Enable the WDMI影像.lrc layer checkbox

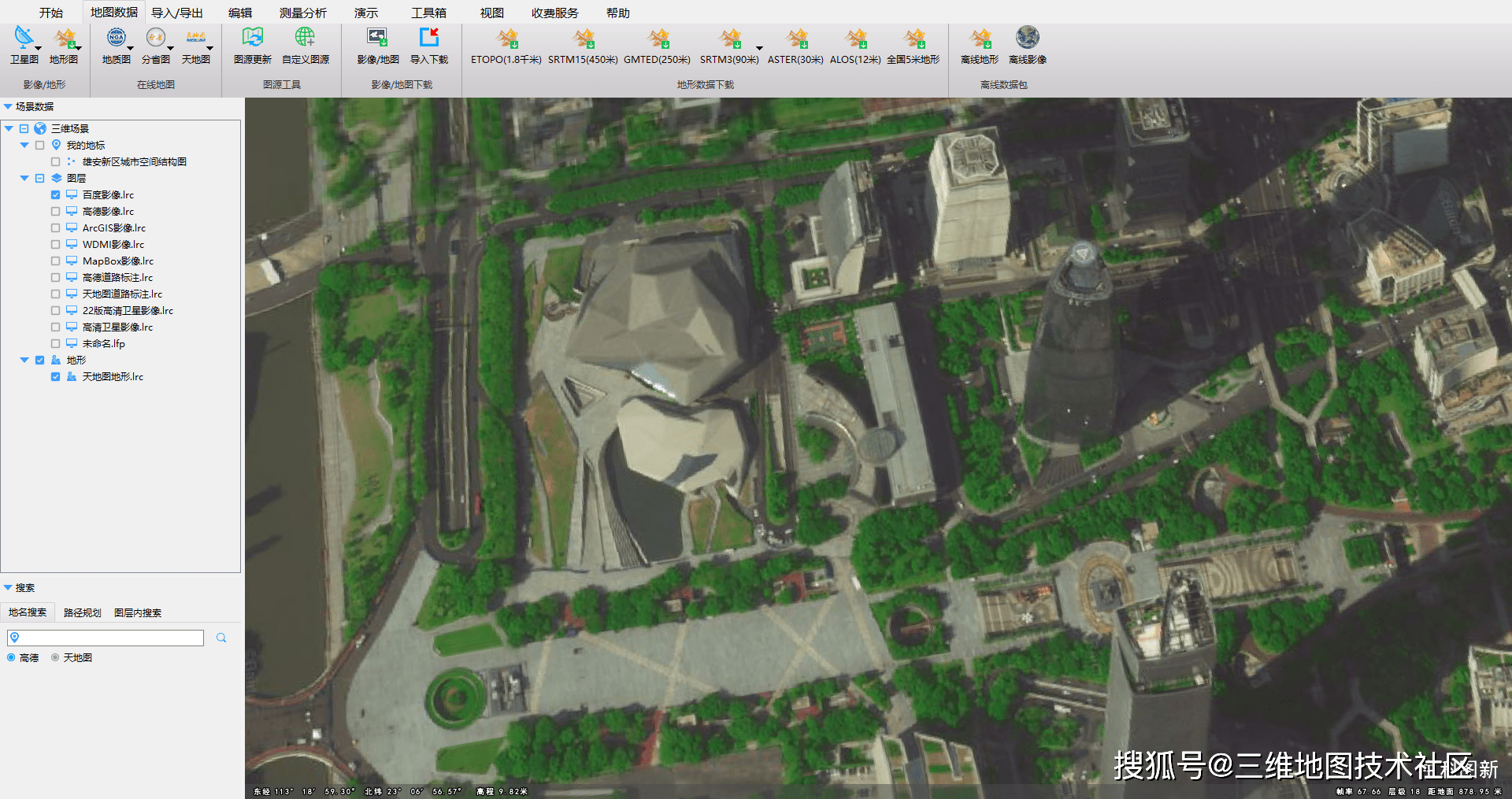click(55, 244)
